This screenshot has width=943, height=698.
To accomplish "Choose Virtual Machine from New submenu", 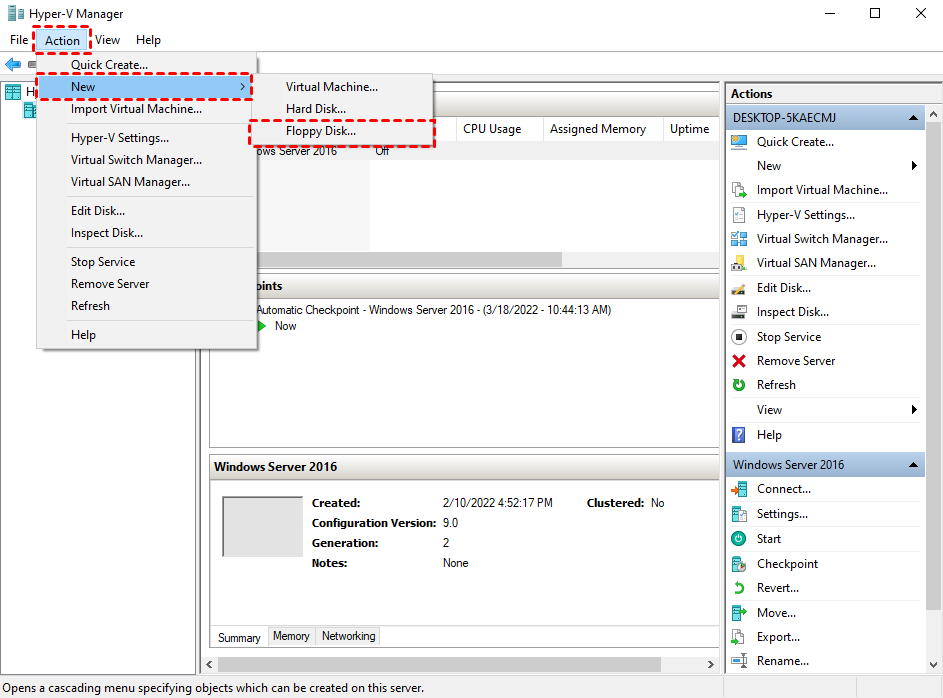I will click(342, 87).
